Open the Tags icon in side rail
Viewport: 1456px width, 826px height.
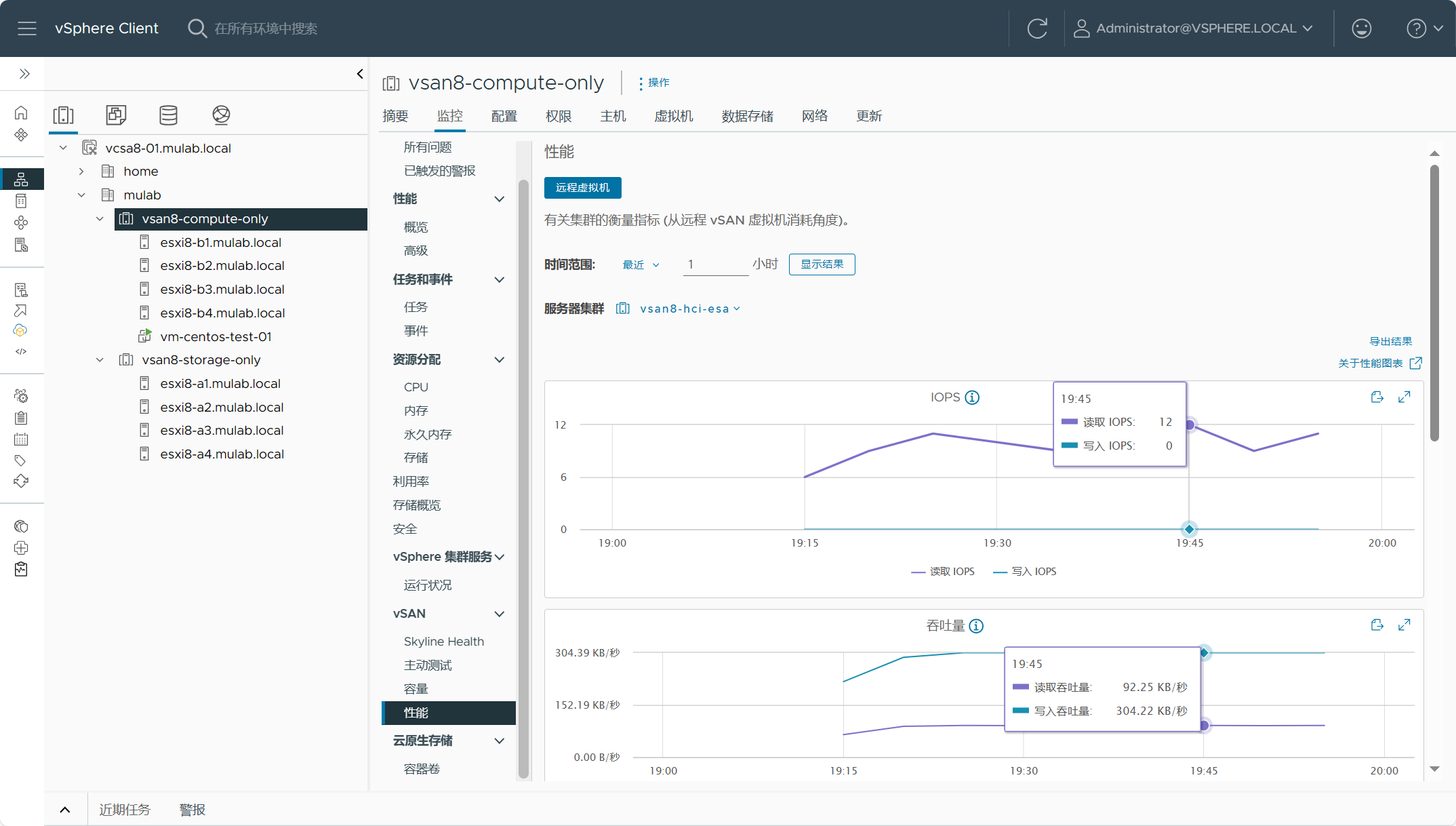tap(21, 460)
